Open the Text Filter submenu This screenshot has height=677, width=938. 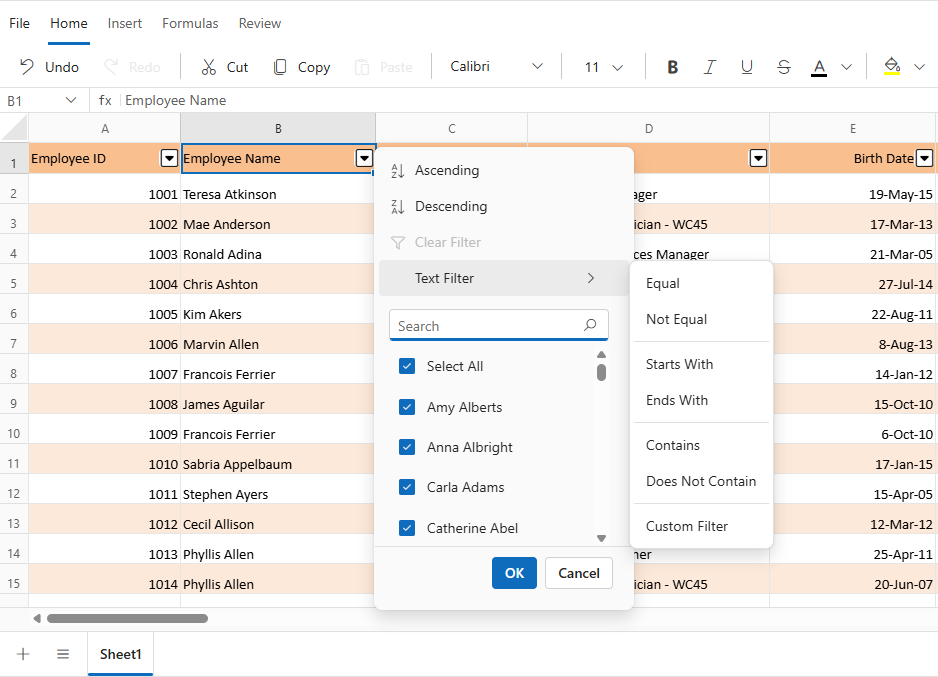pos(503,278)
